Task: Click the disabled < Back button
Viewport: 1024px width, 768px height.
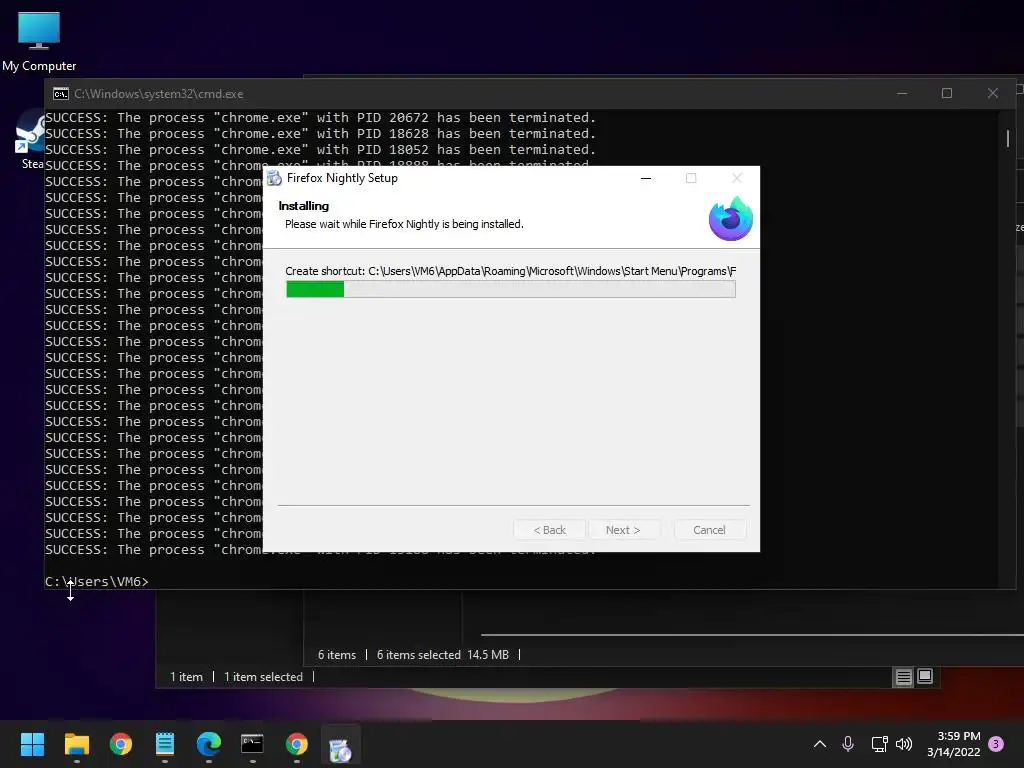Action: pyautogui.click(x=549, y=530)
